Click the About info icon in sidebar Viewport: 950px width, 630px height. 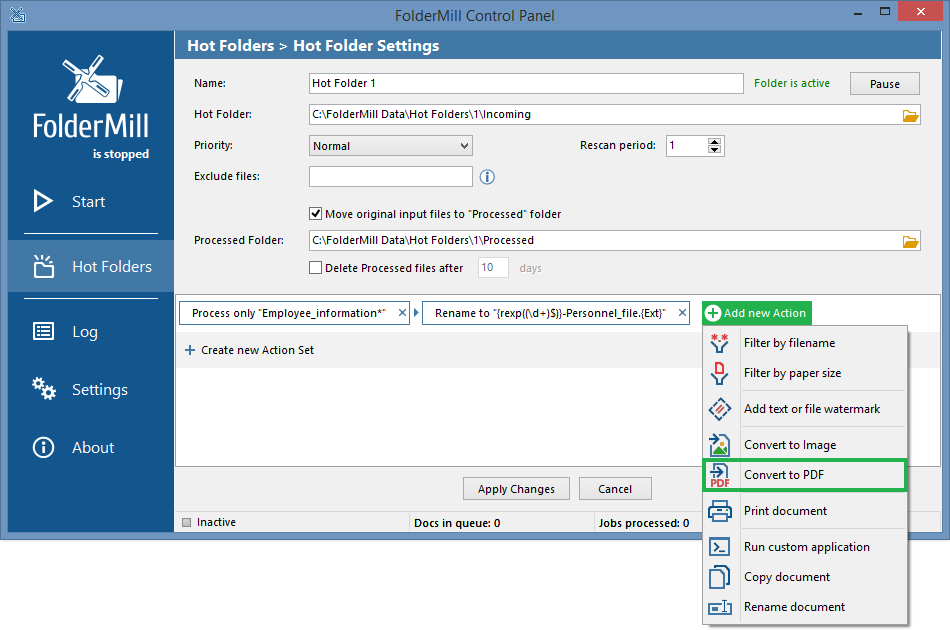(44, 448)
